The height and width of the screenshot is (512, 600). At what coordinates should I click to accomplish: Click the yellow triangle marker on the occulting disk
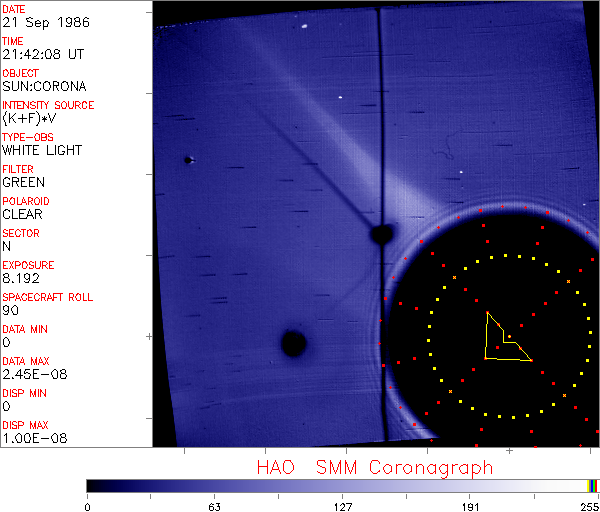(503, 342)
